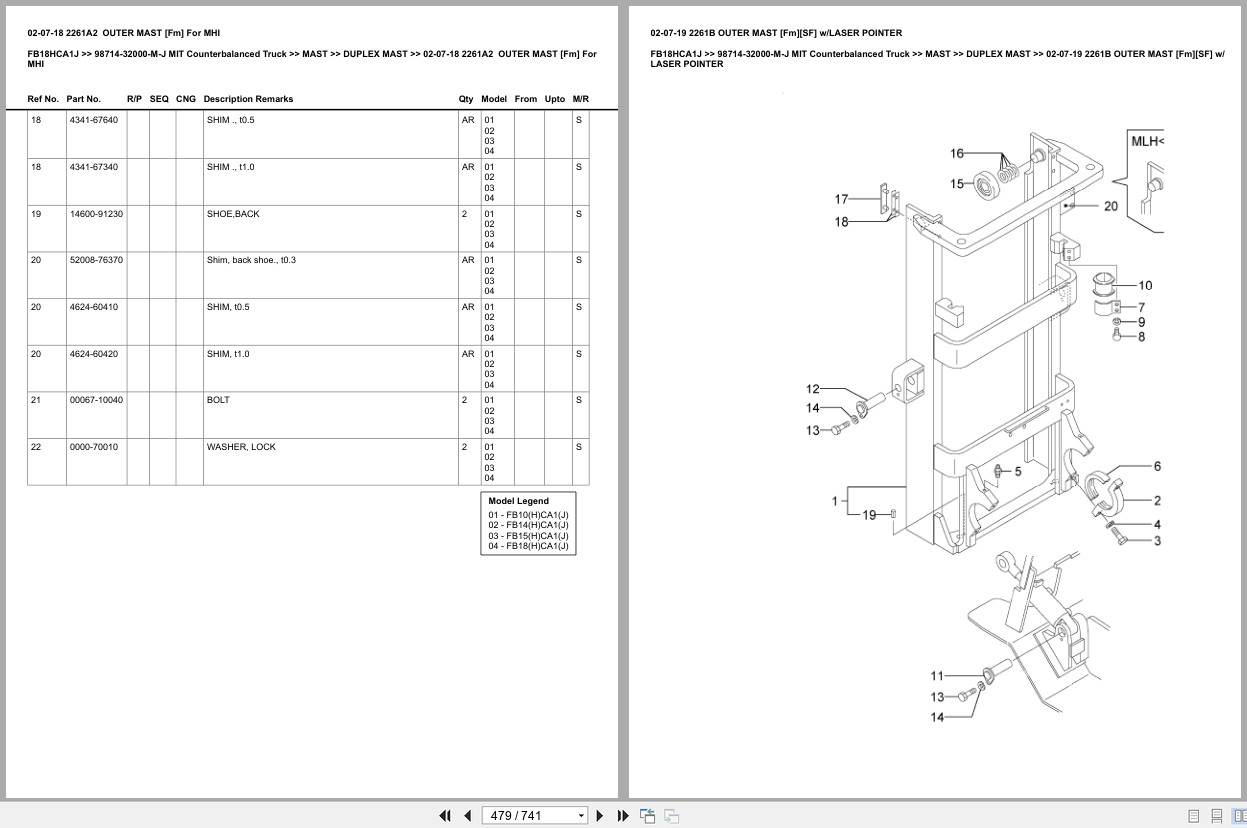Click callout number 6 in the diagram
This screenshot has width=1247, height=828.
1157,466
